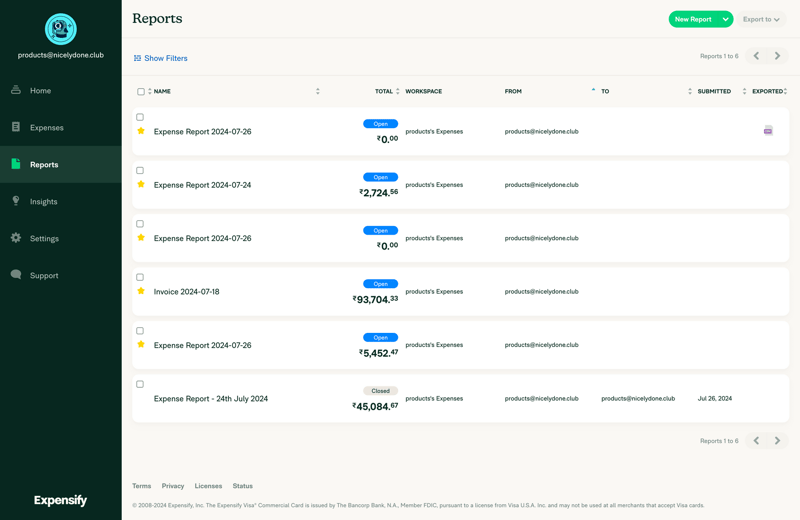Click the exported CSV file icon in first row
The image size is (800, 520).
pos(768,131)
